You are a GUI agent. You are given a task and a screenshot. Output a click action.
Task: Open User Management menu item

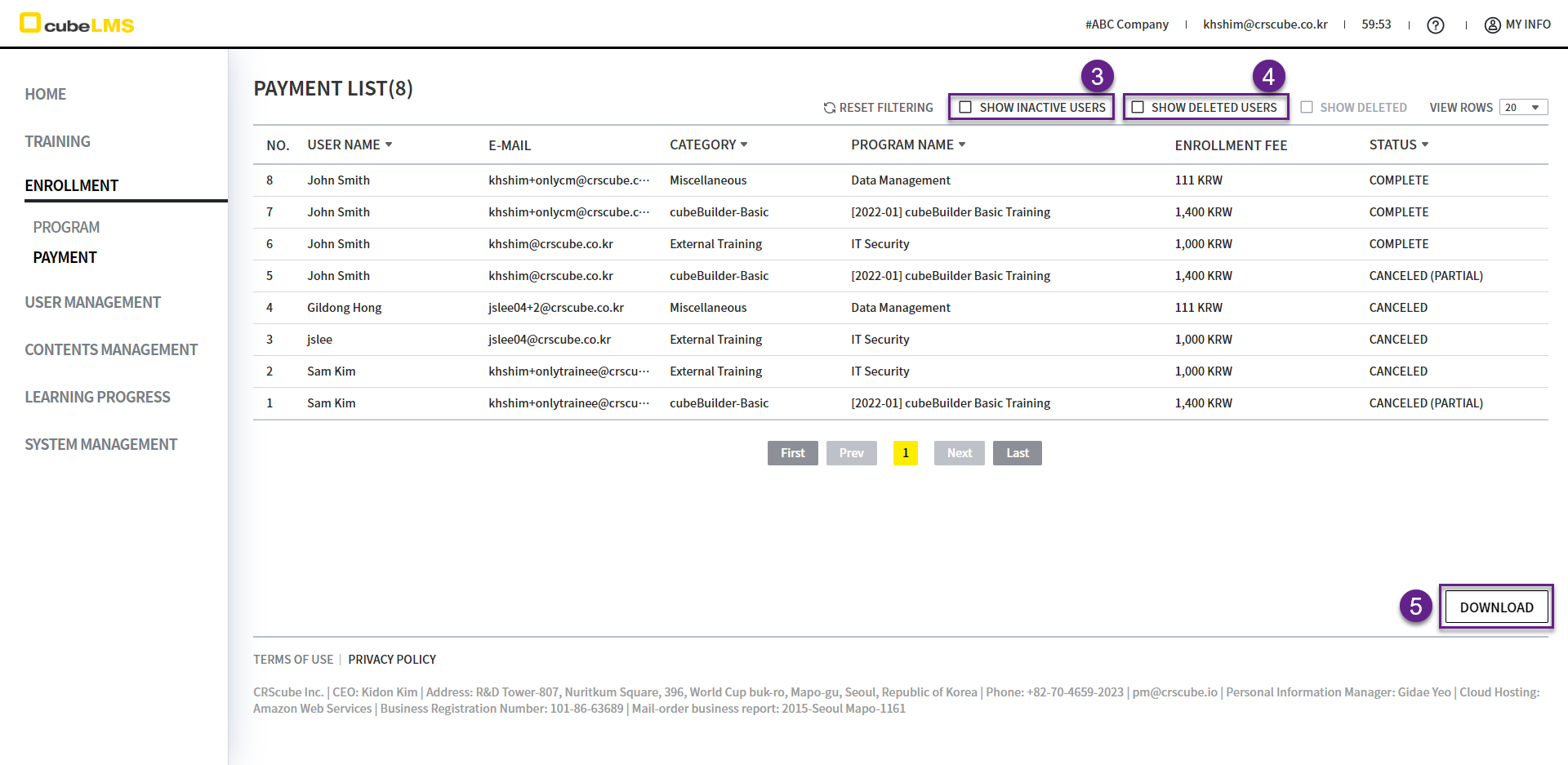(x=92, y=302)
